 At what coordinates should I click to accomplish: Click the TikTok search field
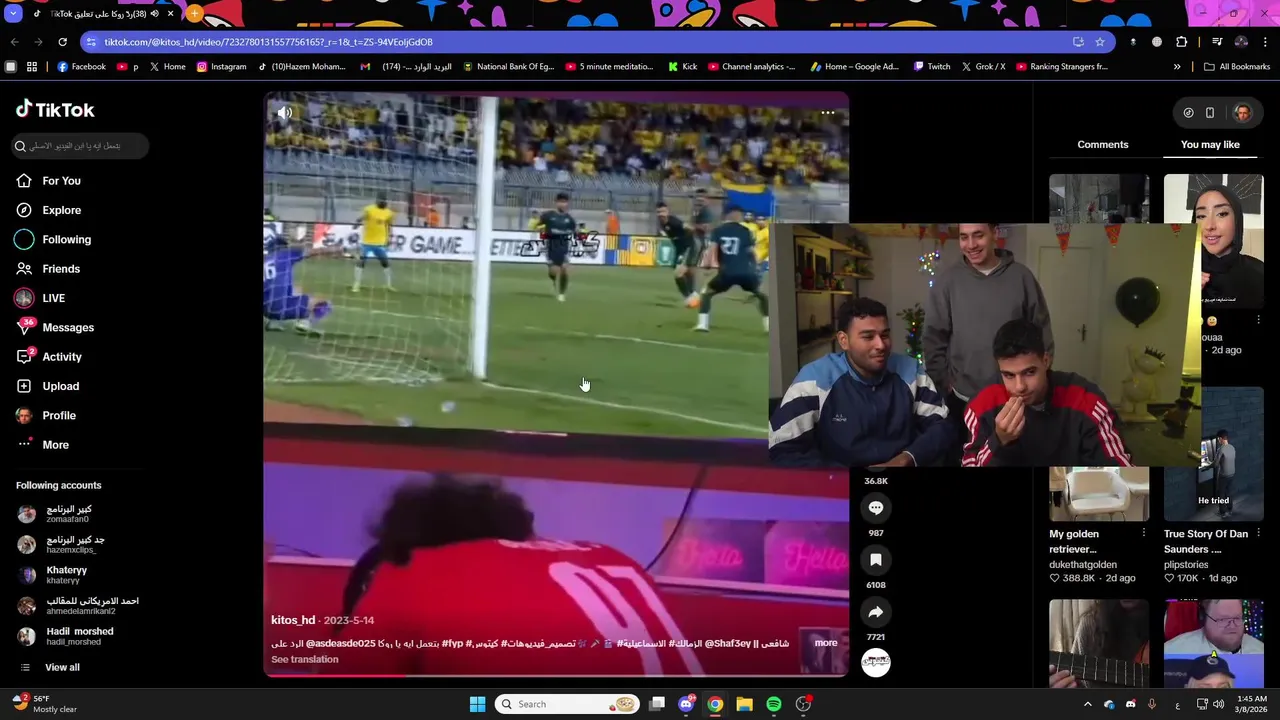pos(80,146)
